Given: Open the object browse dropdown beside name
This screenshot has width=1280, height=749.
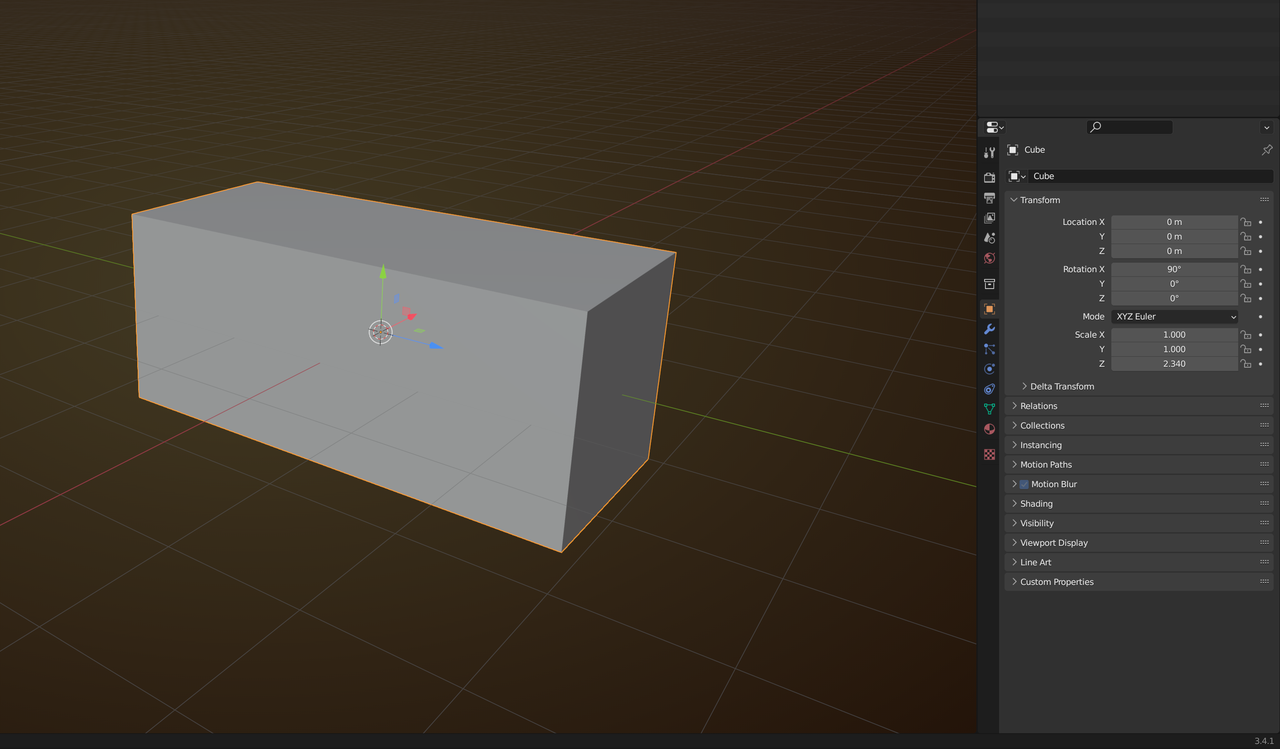Looking at the screenshot, I should [x=1017, y=176].
